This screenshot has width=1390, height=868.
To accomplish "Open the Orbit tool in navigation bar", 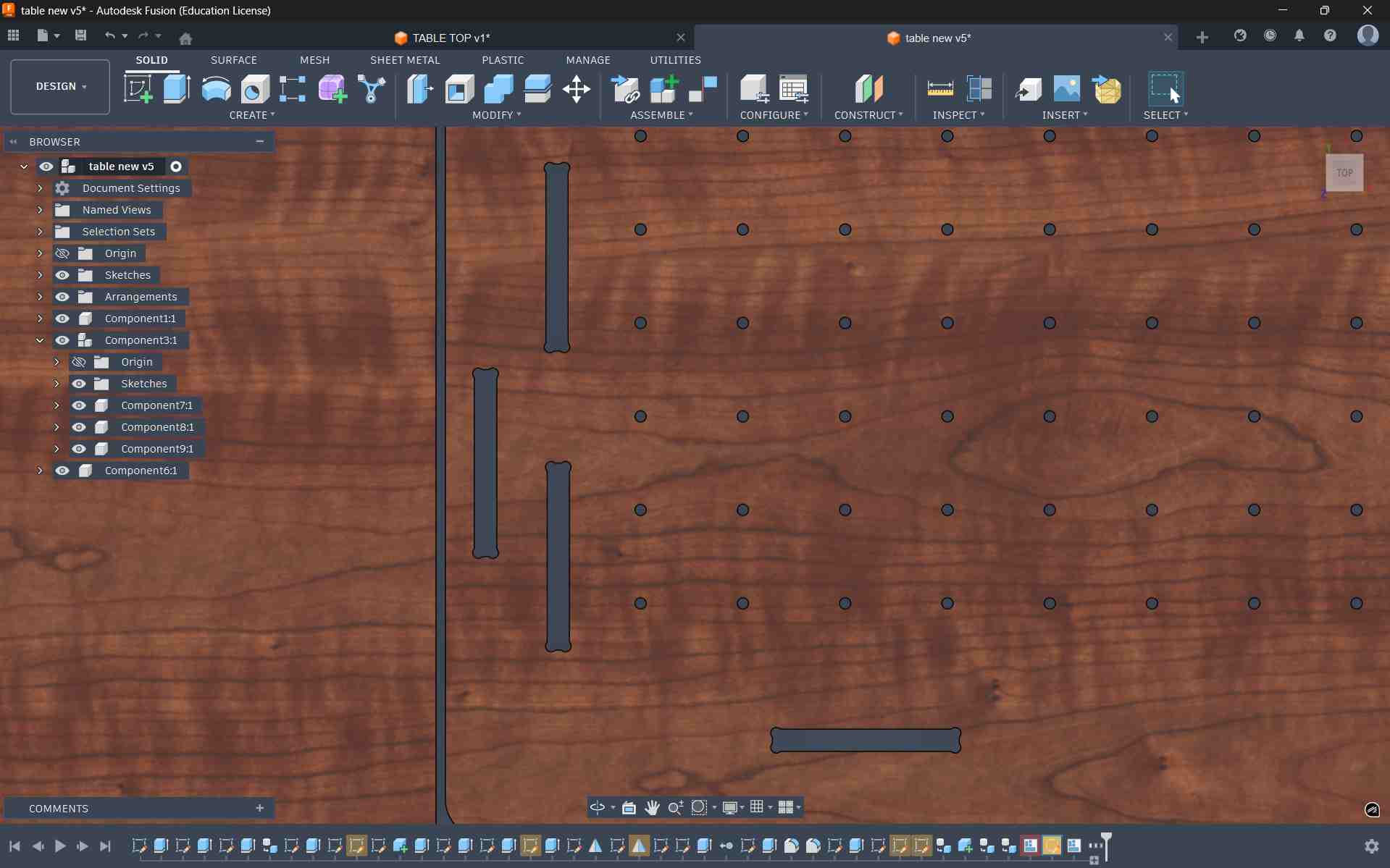I will click(x=598, y=807).
